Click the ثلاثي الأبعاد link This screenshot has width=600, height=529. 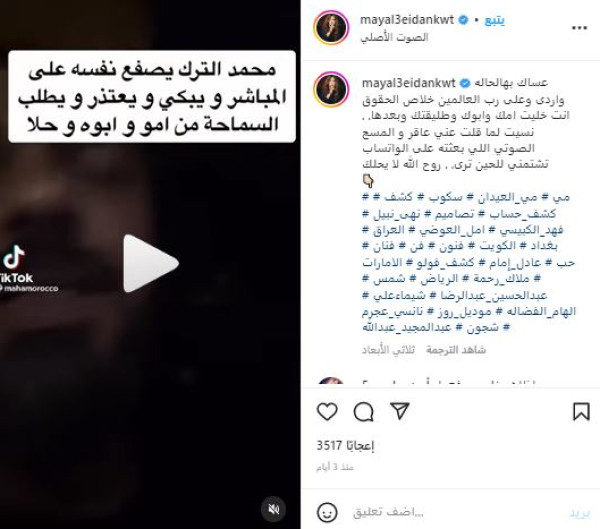click(x=388, y=349)
